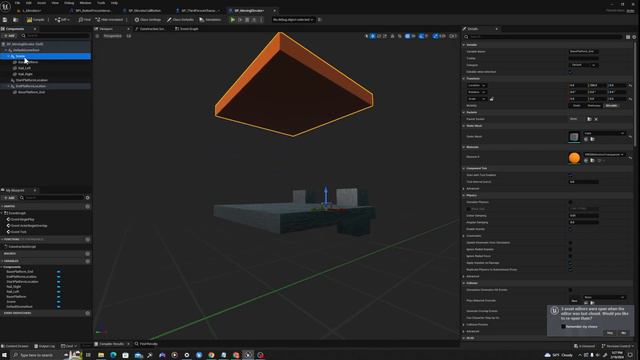Collapse the Transform section

[464, 78]
